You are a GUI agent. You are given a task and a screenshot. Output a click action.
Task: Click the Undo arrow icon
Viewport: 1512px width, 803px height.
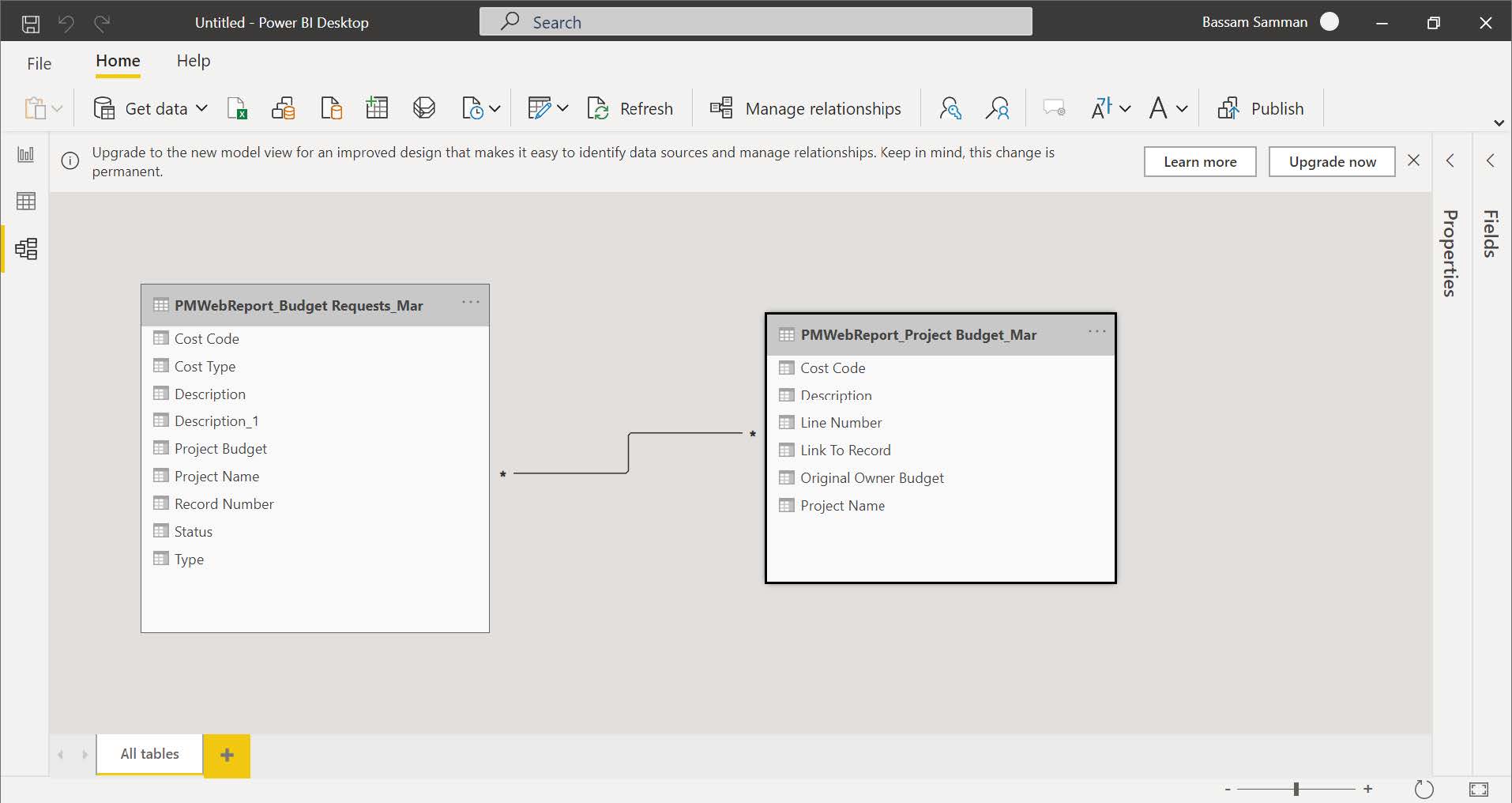coord(66,24)
